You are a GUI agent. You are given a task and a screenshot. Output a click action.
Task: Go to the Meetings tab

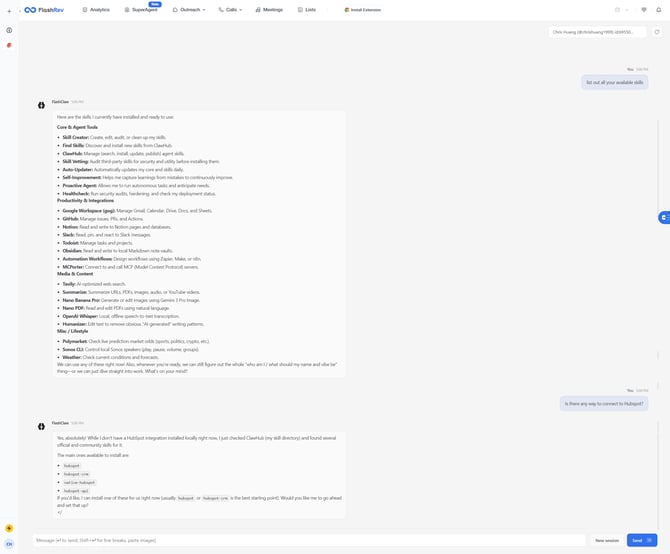pyautogui.click(x=269, y=10)
